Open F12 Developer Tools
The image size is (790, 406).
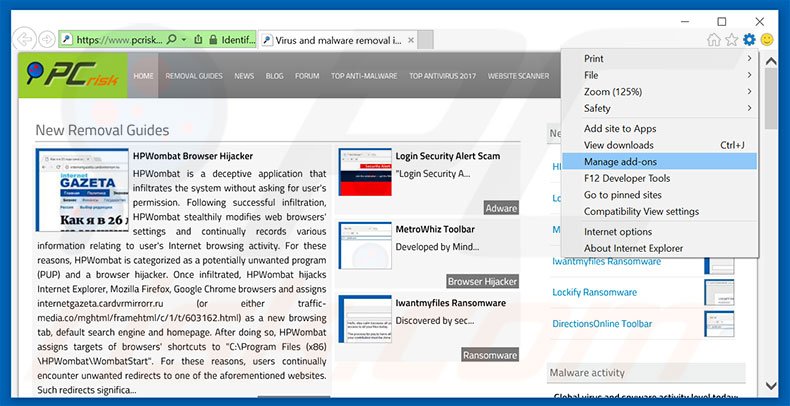660,178
